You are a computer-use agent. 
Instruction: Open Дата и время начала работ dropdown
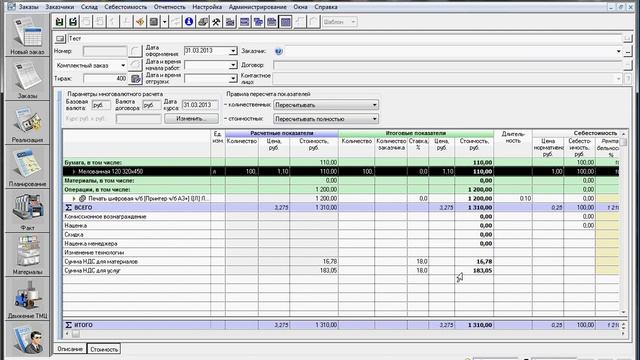pyautogui.click(x=233, y=65)
